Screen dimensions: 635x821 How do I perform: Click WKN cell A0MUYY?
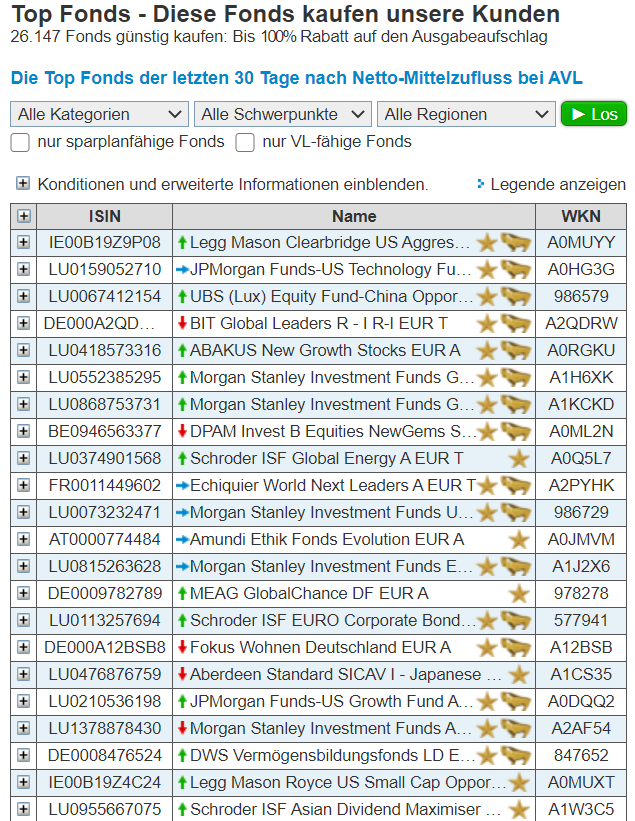(x=581, y=242)
